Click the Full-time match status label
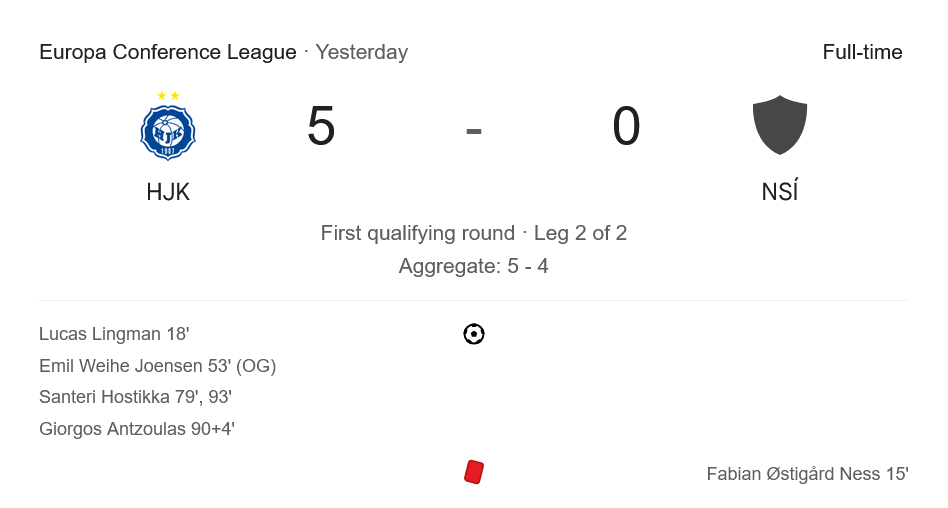This screenshot has height=508, width=948. (862, 52)
